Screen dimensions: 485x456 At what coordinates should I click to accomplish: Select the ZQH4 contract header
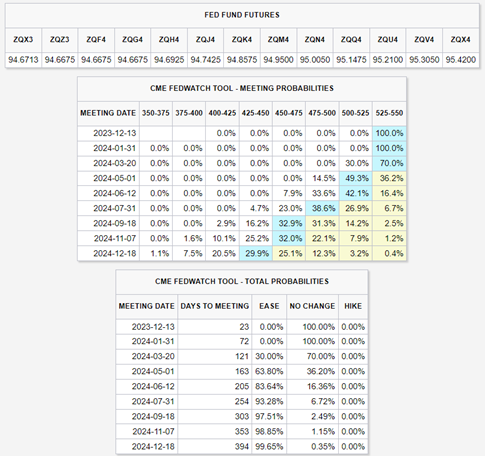[x=169, y=39]
